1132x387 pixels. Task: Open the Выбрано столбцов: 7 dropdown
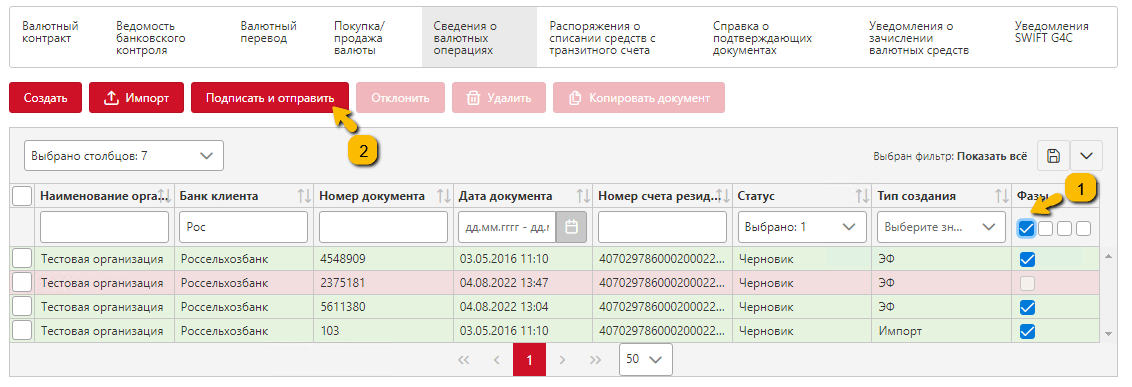click(x=123, y=155)
